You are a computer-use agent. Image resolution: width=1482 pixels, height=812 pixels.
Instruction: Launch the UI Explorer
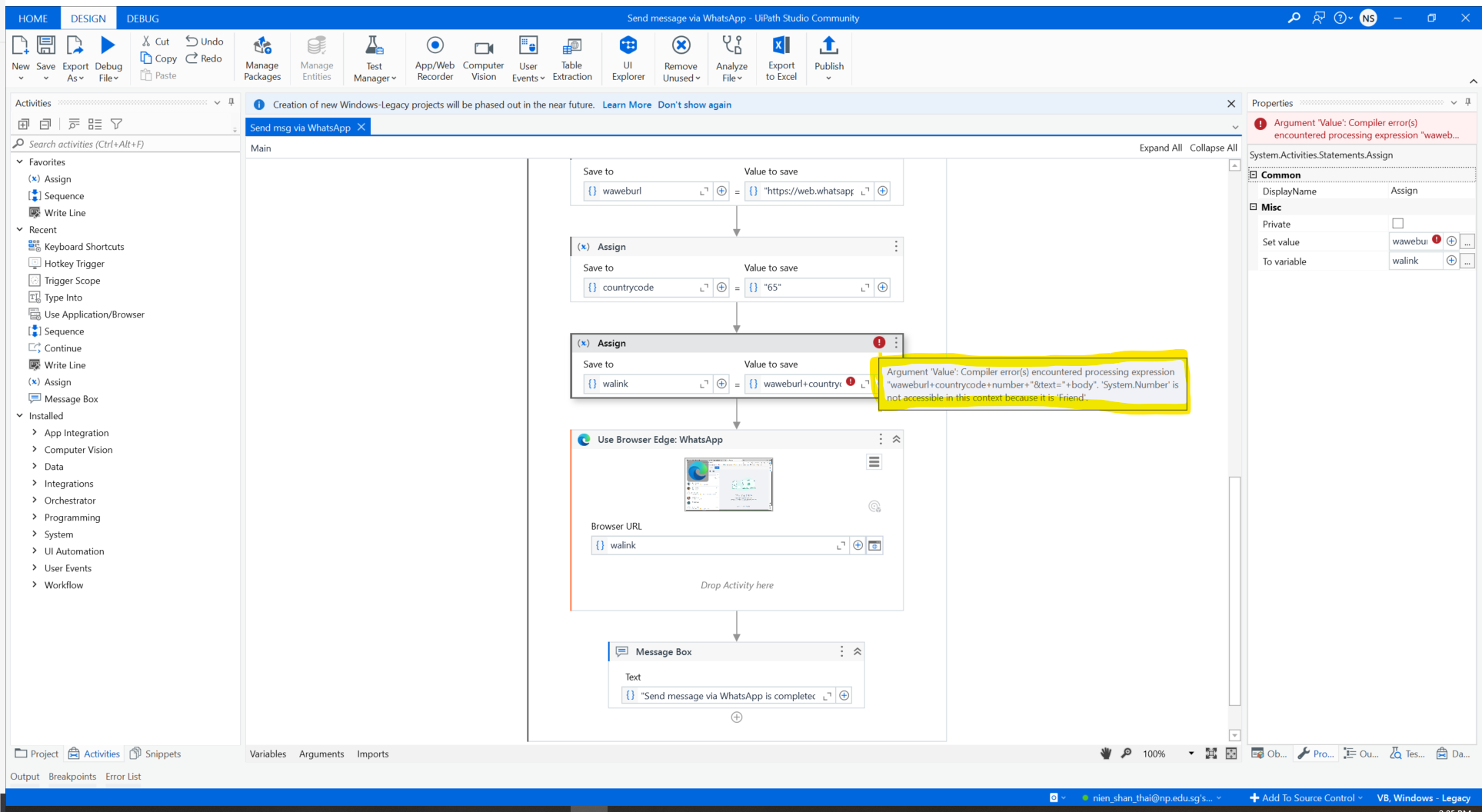pos(628,58)
